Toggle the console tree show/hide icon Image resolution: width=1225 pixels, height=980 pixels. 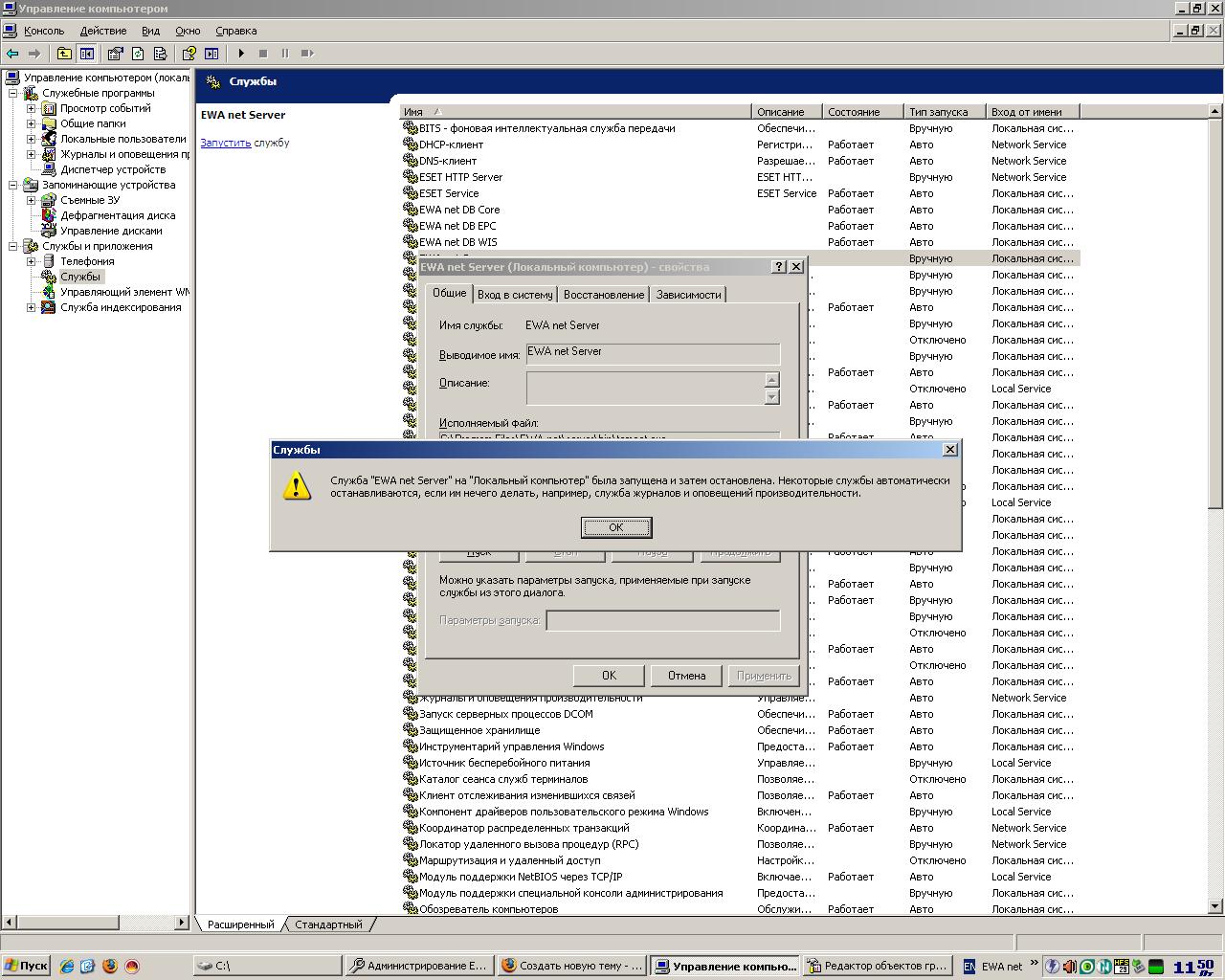[x=87, y=54]
